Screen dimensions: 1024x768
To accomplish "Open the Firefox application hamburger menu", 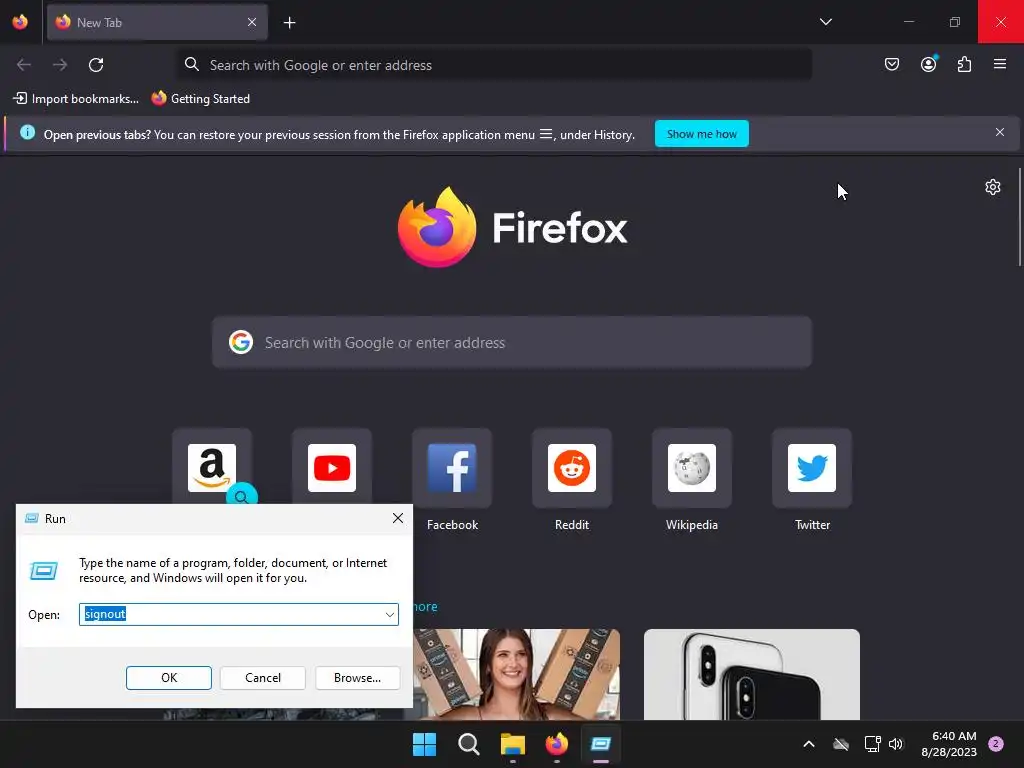I will click(1000, 64).
